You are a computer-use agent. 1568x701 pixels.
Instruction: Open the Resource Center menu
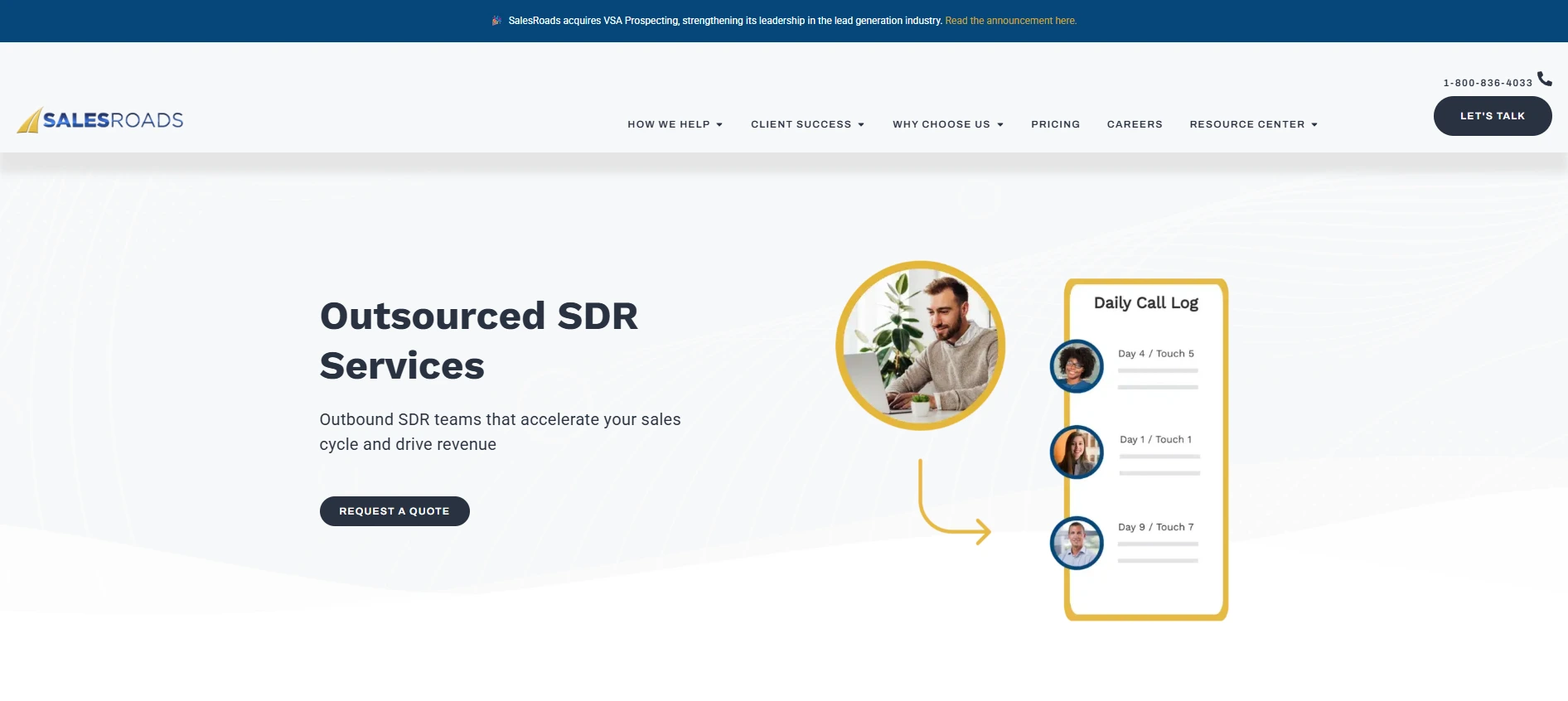click(x=1247, y=124)
